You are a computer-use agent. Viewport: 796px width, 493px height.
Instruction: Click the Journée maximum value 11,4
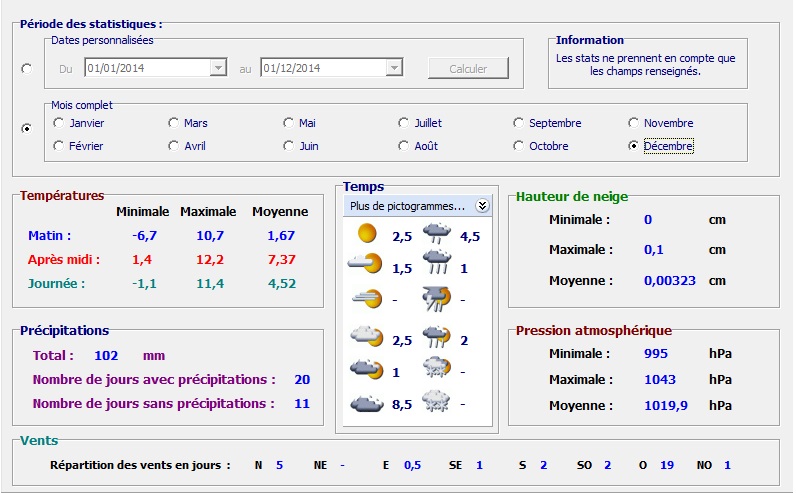(x=210, y=283)
